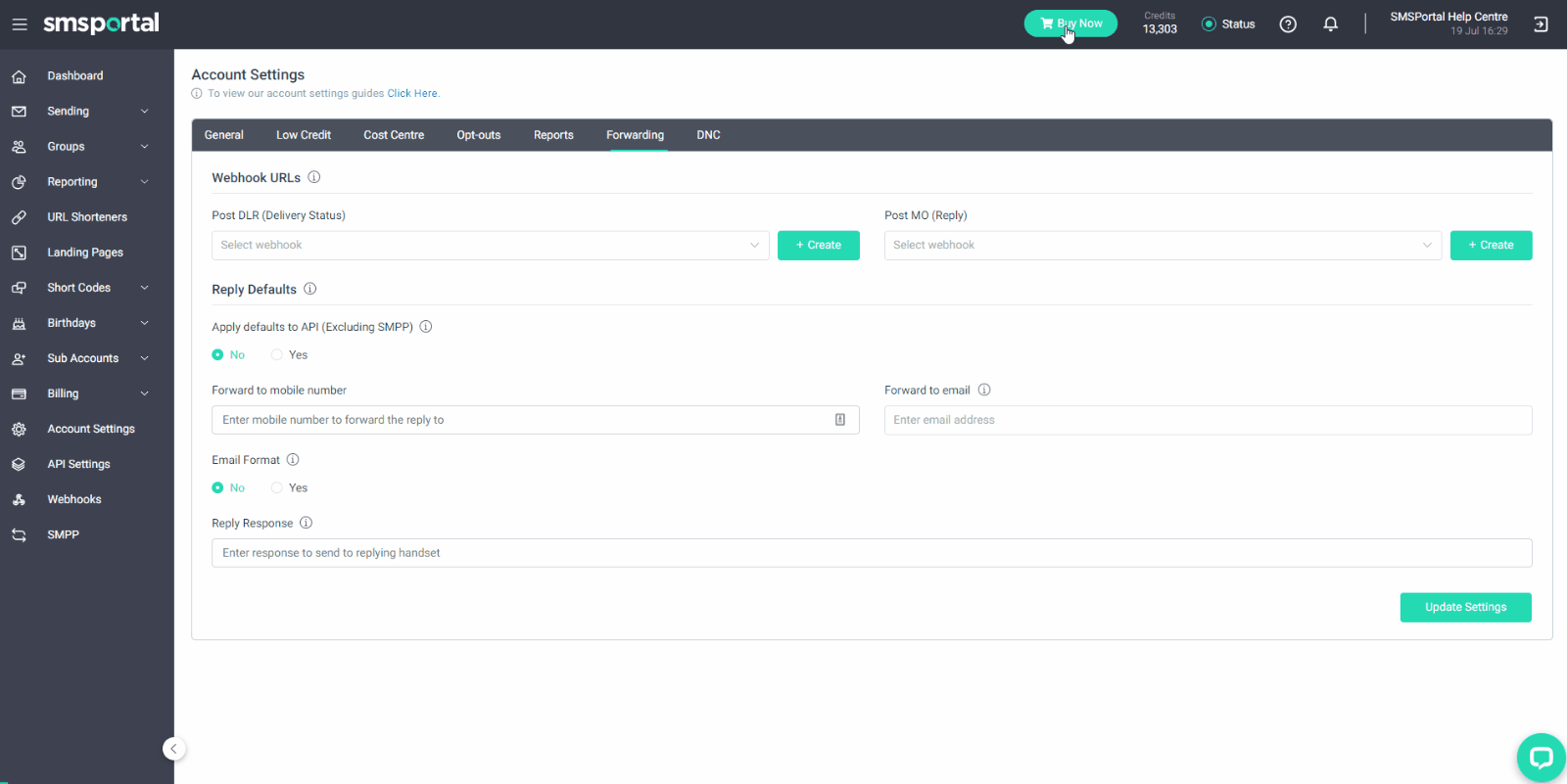Expand the Reporting menu chevron
This screenshot has height=784, width=1567.
[x=145, y=182]
